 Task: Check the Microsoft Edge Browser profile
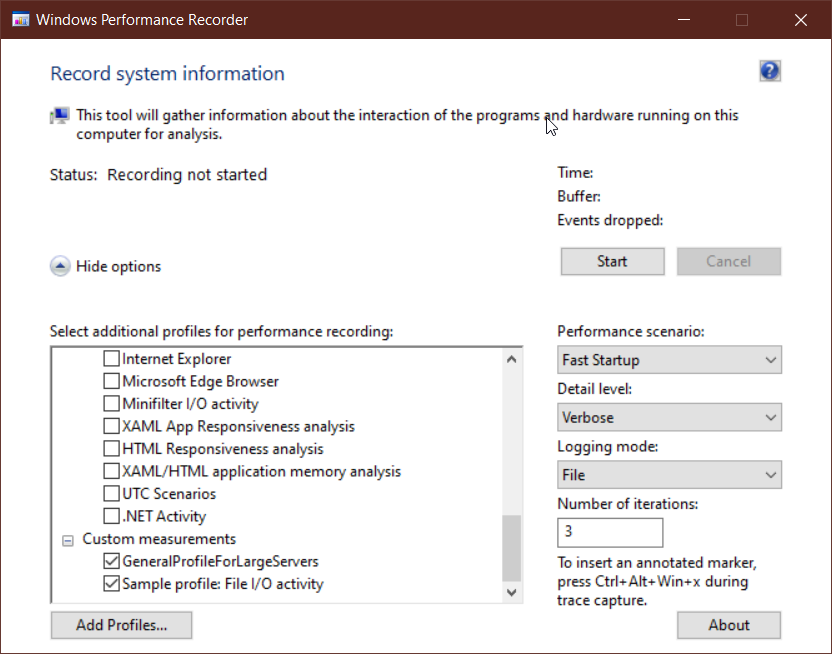(111, 381)
